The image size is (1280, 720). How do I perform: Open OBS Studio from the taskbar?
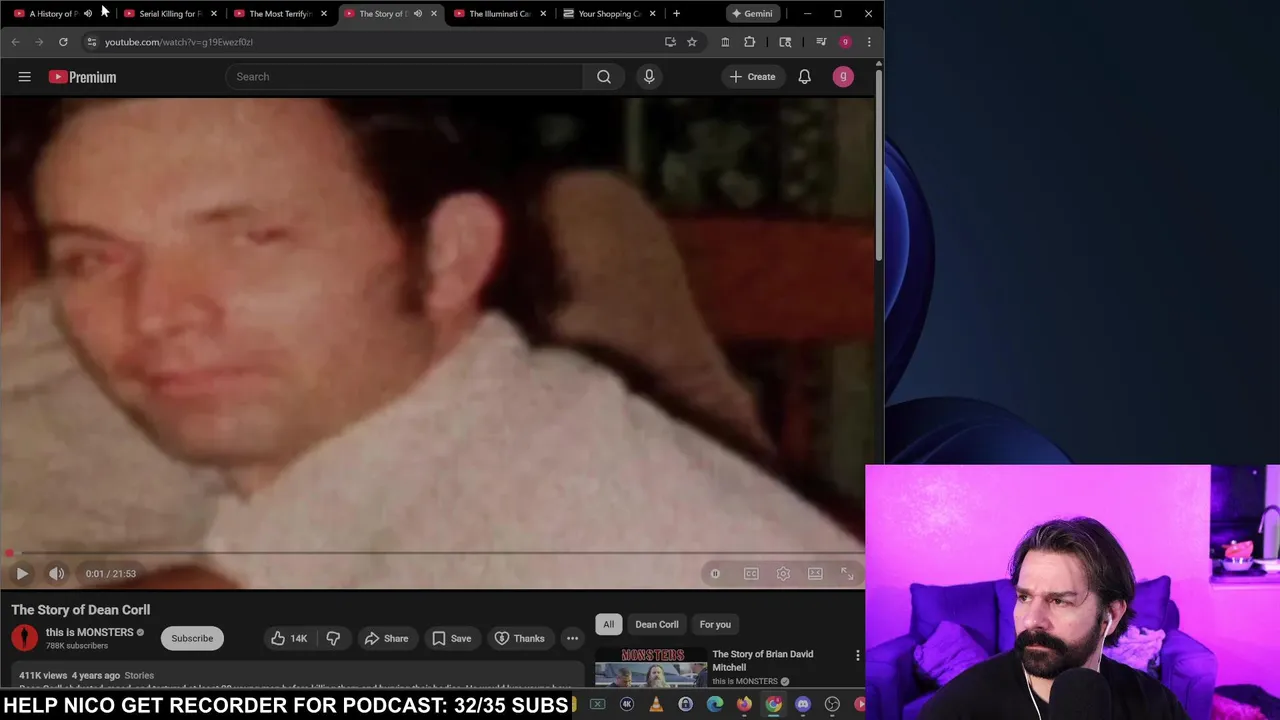(x=832, y=704)
